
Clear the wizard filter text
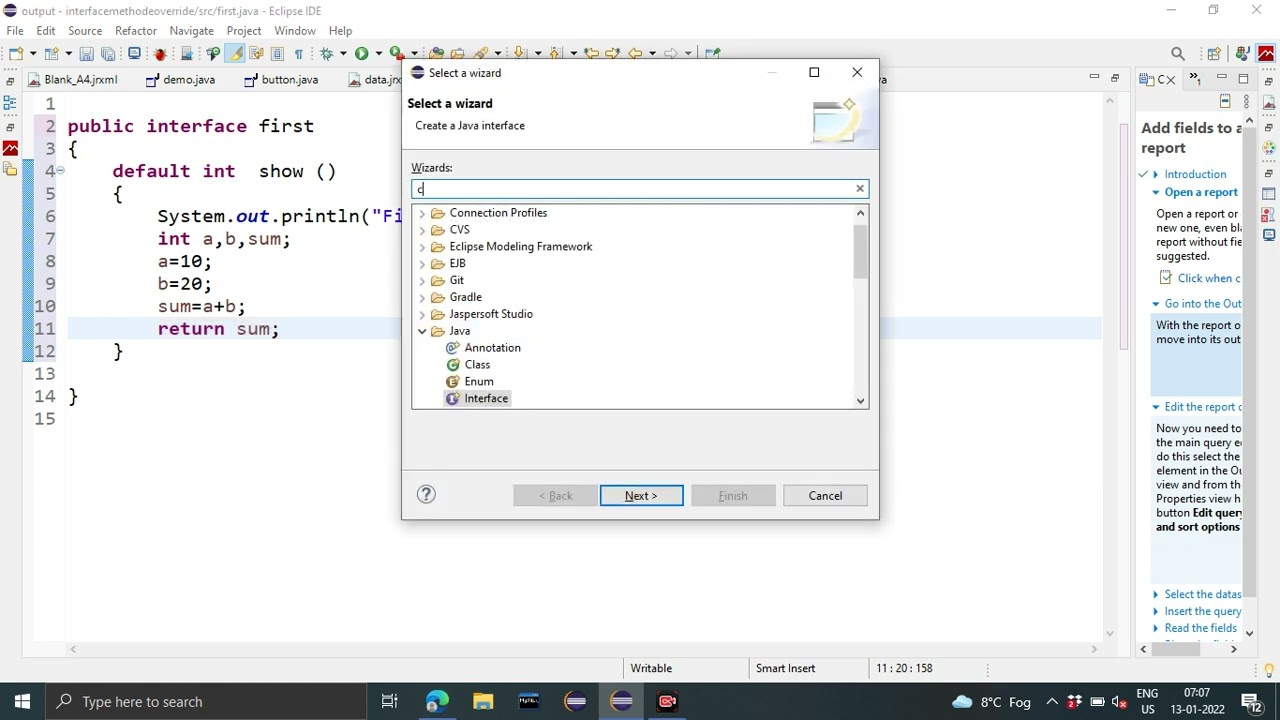click(x=859, y=189)
